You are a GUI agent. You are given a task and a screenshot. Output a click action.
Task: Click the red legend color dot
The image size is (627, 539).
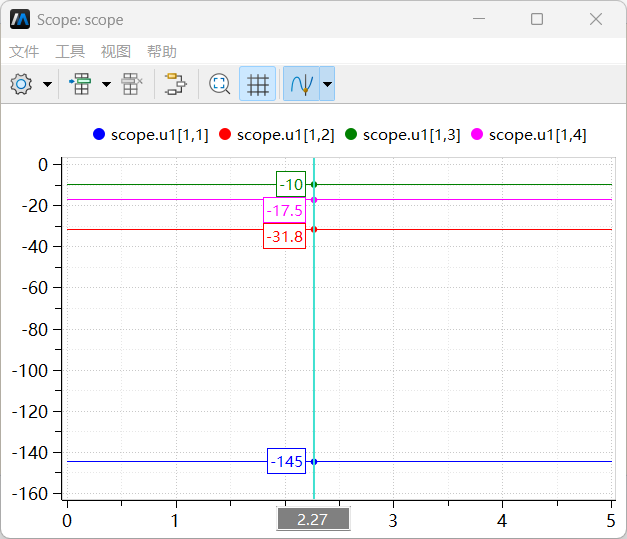pos(225,134)
